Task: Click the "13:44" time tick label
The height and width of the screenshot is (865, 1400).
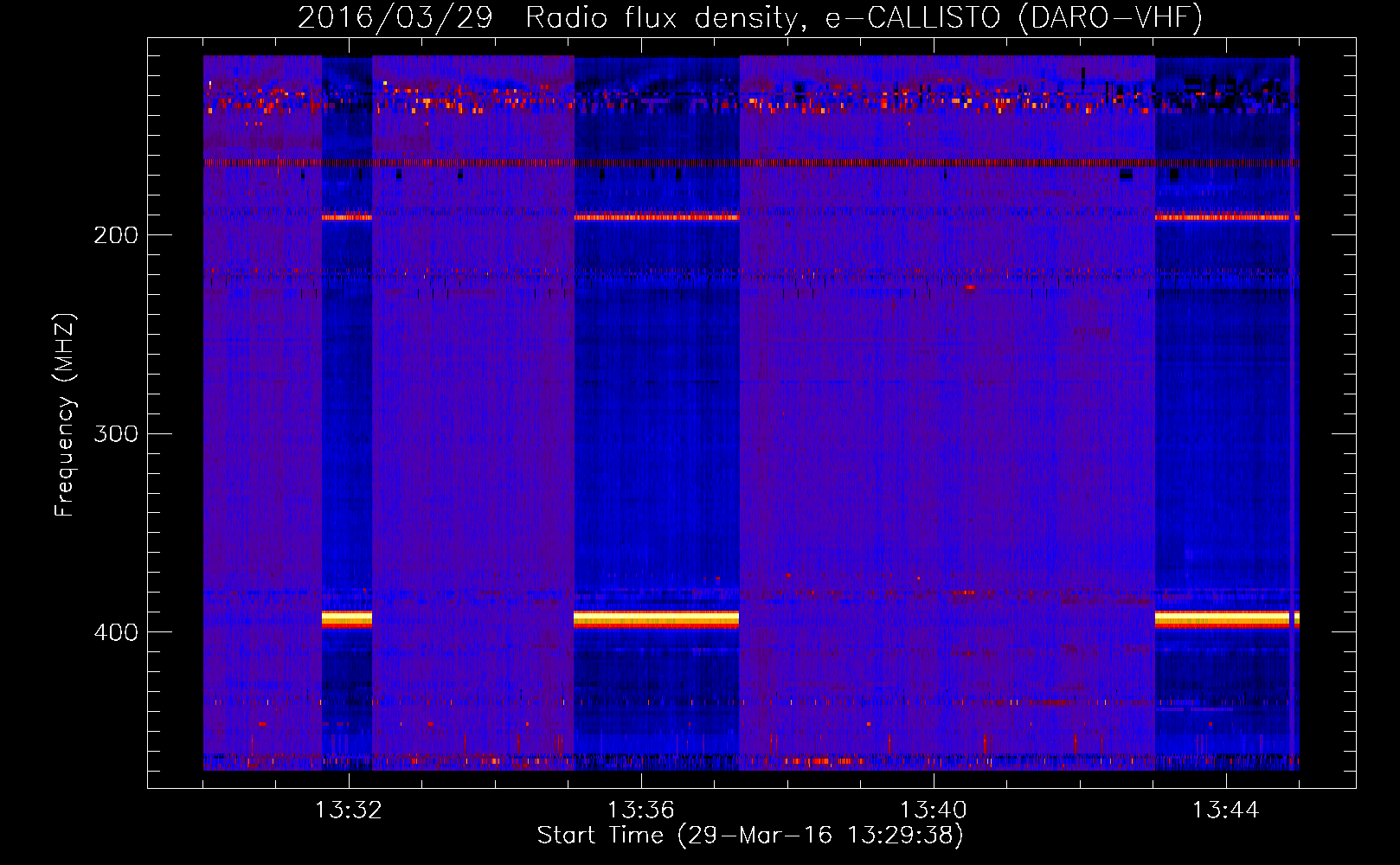Action: [x=1225, y=811]
